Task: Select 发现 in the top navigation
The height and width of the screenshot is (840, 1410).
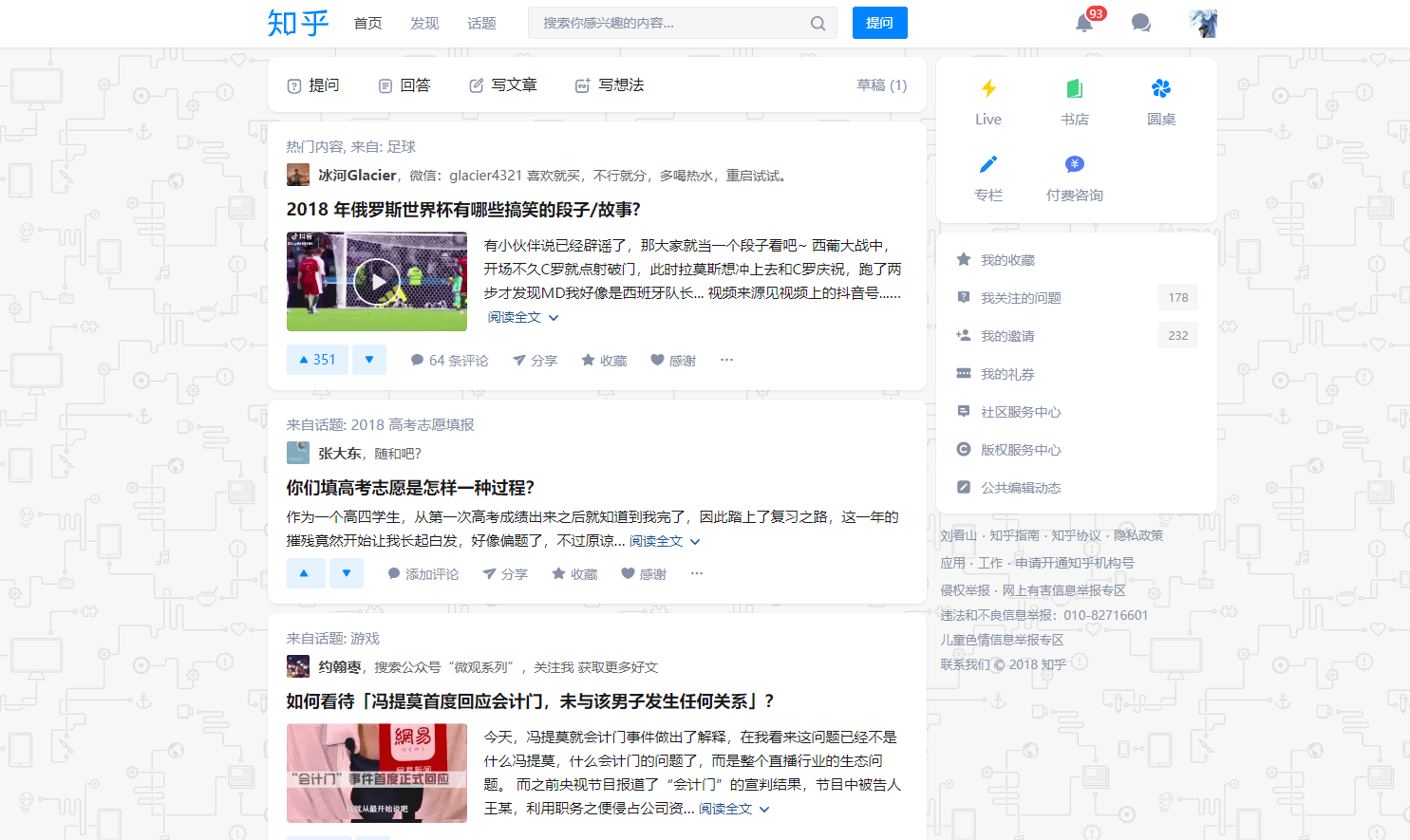Action: click(x=424, y=23)
